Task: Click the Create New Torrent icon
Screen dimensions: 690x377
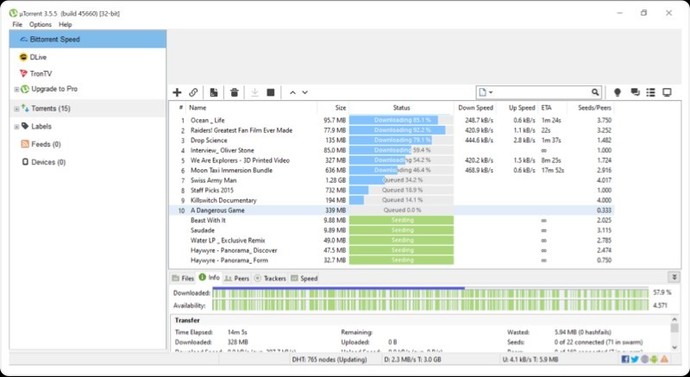Action: pyautogui.click(x=213, y=92)
